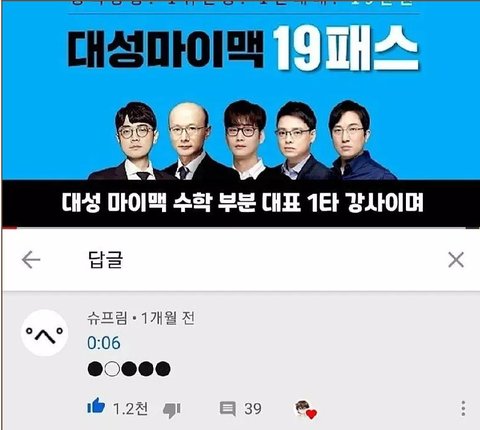Click the 1개월 전 comment date
Image resolution: width=480 pixels, height=430 pixels.
(168, 318)
